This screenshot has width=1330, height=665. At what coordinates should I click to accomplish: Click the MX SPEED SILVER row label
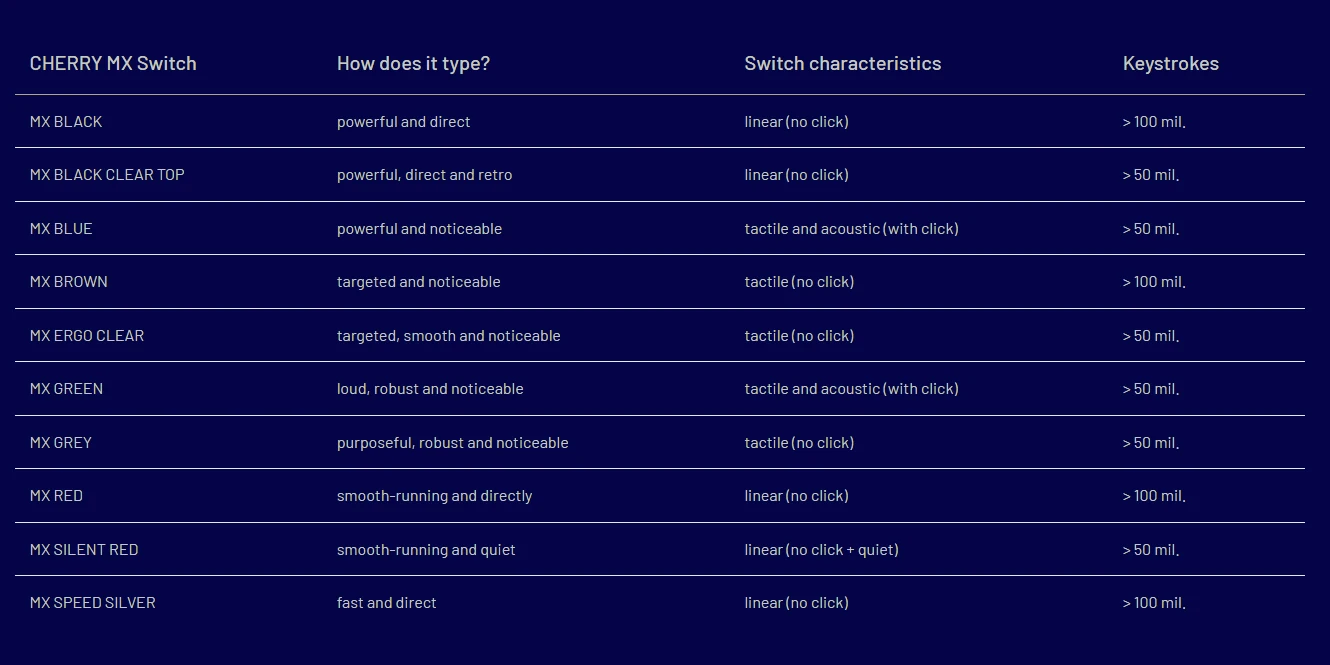point(93,603)
